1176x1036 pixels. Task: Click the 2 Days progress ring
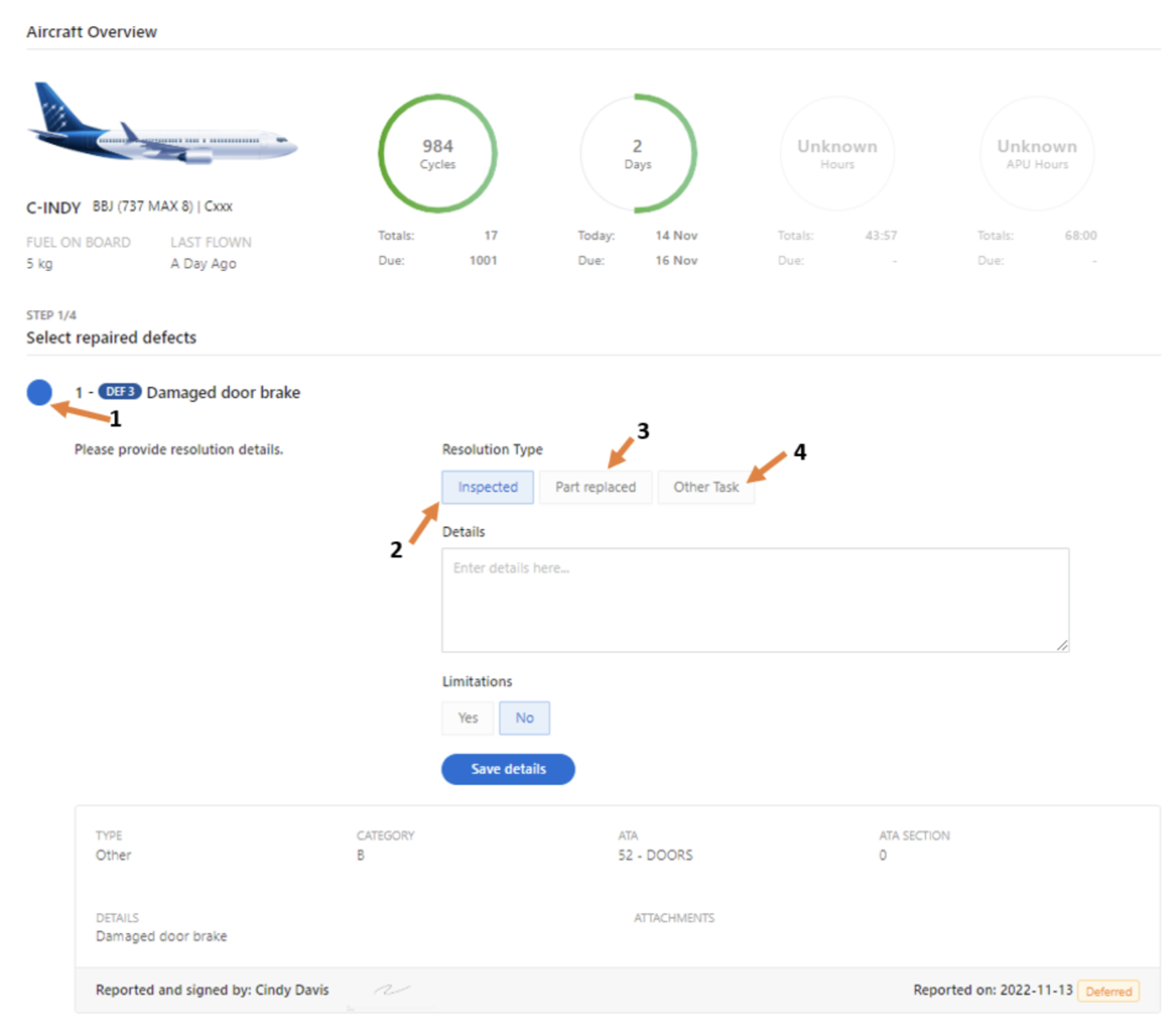(x=637, y=154)
